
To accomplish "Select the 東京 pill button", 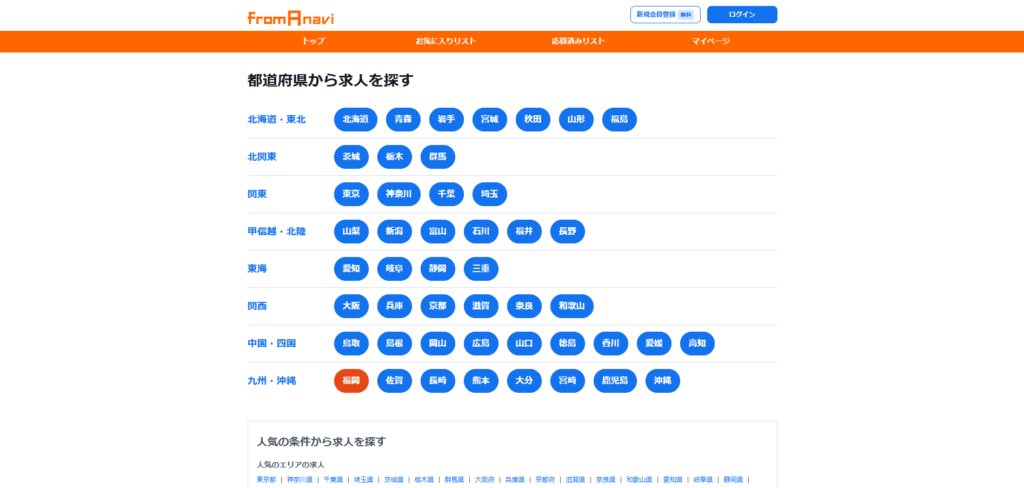I will coord(351,194).
